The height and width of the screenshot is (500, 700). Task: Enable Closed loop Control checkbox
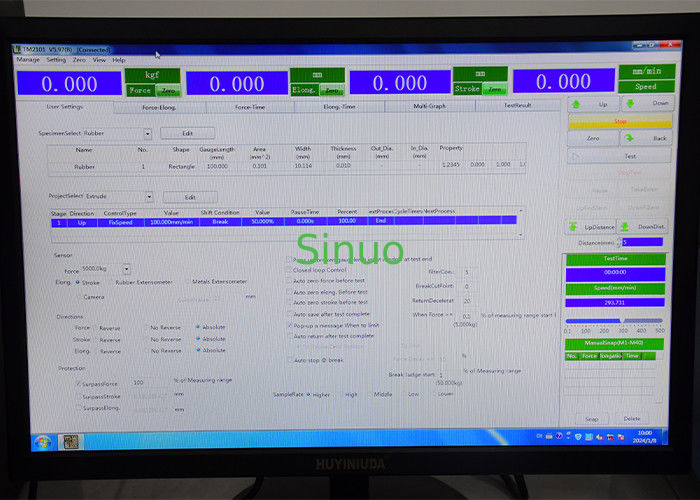click(x=290, y=270)
